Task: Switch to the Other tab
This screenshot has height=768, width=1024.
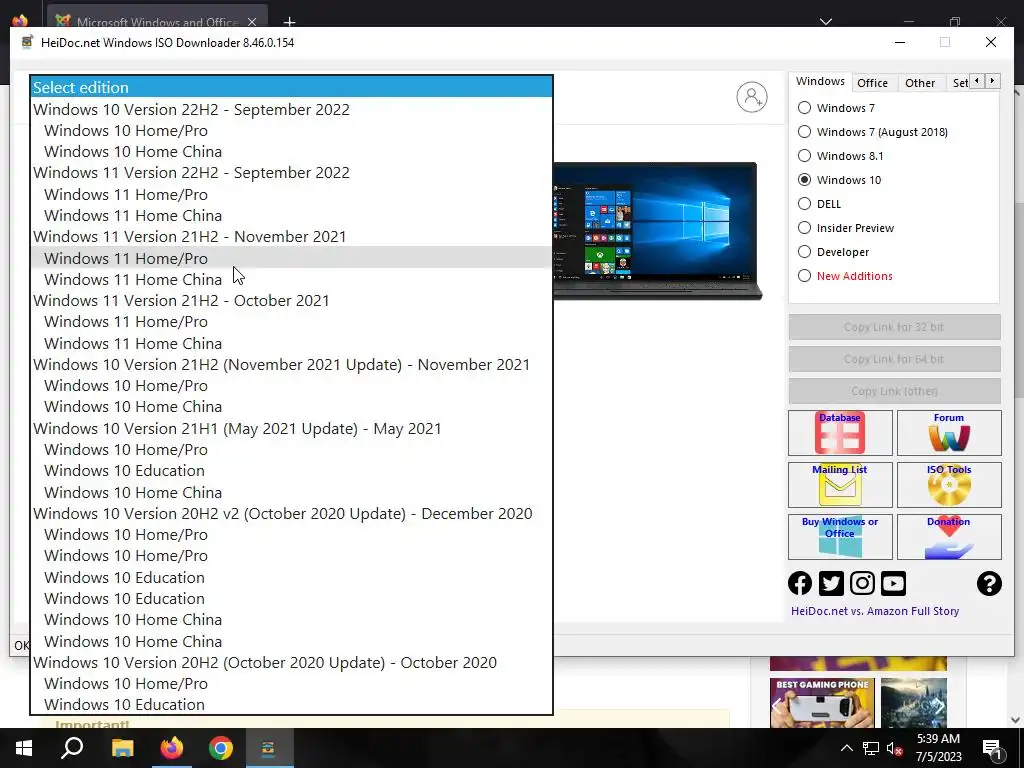Action: coord(920,83)
